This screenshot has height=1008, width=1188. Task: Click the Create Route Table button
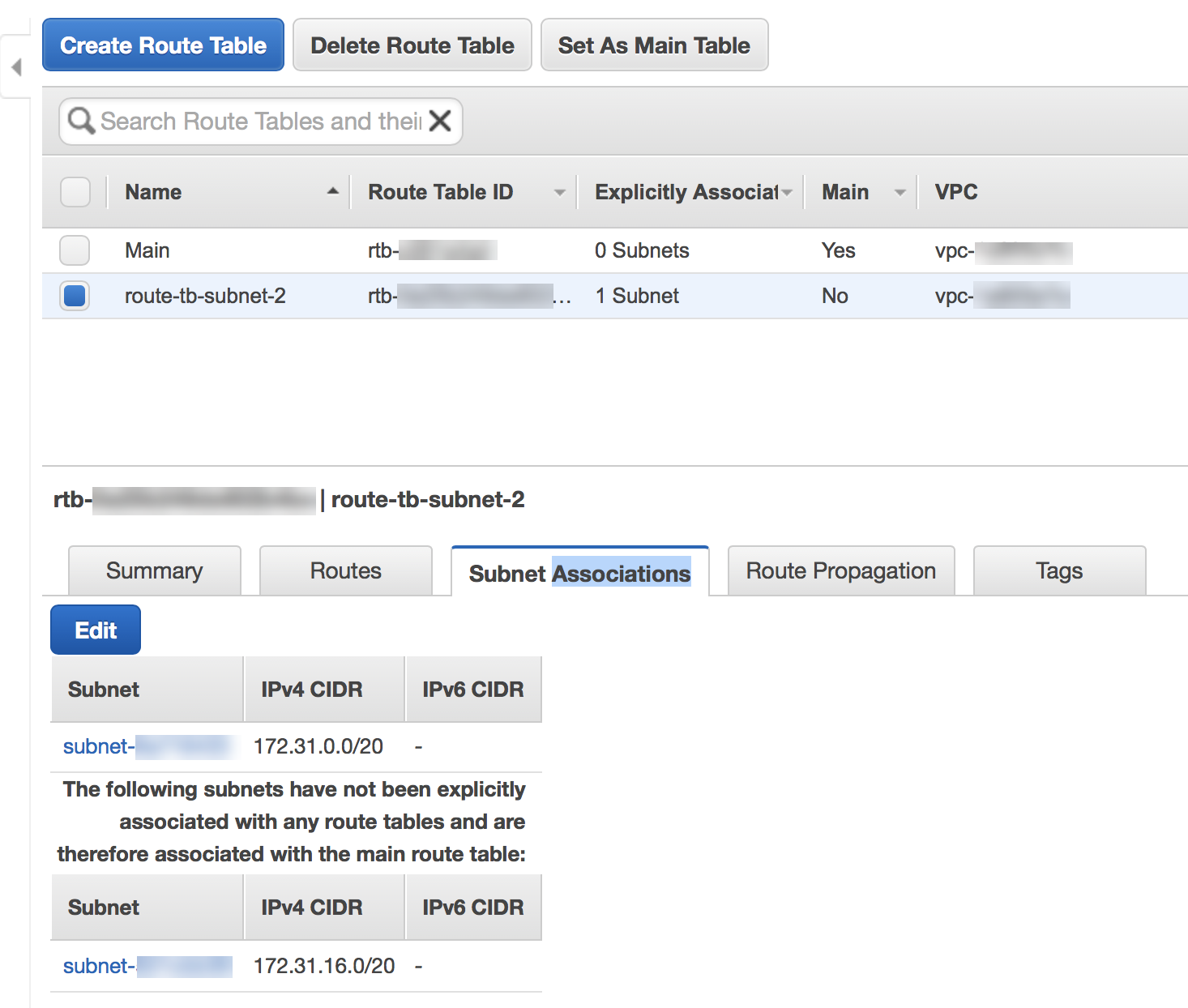click(163, 45)
